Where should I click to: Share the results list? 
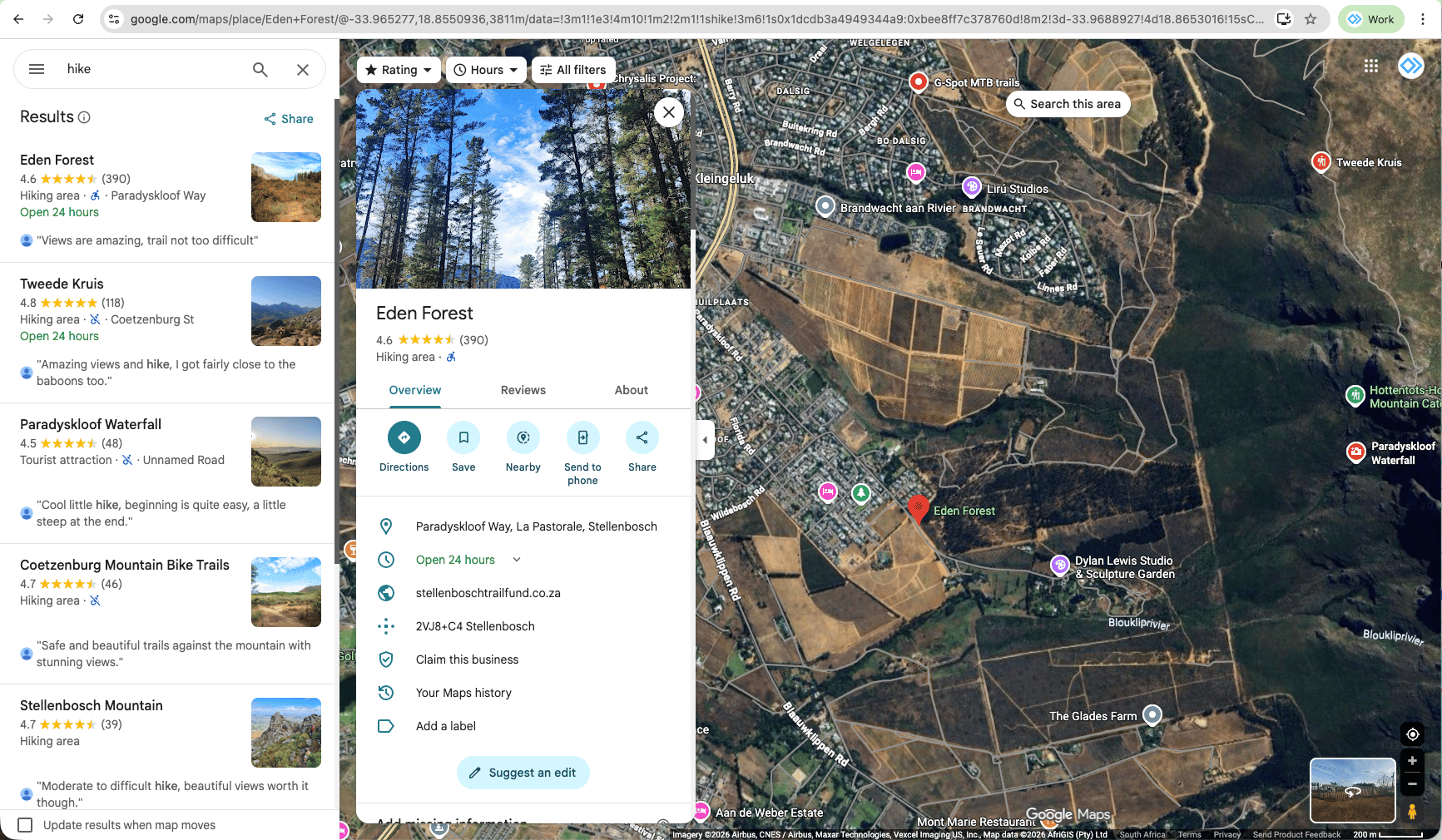289,119
